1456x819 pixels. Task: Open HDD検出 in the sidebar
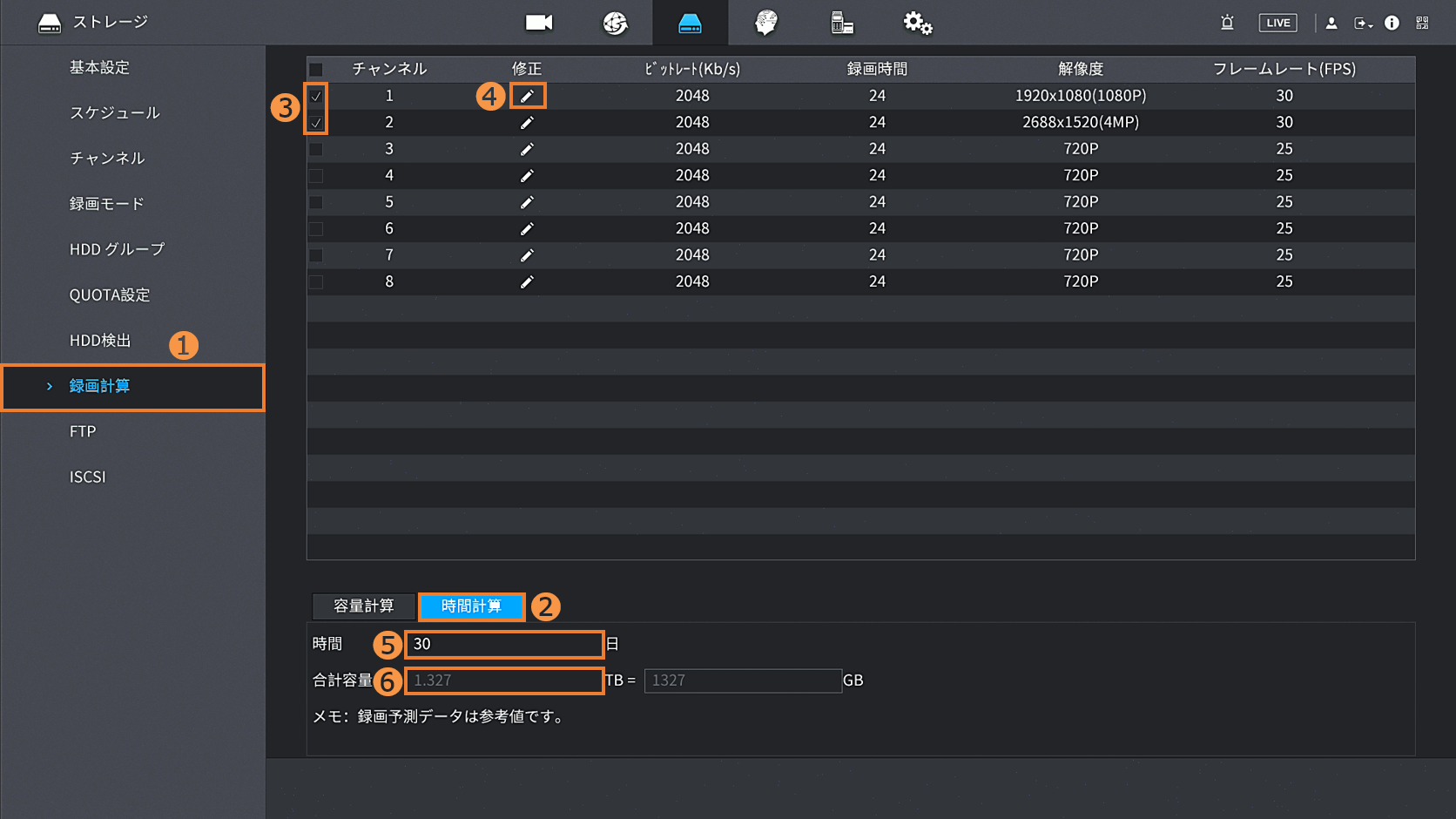coord(100,341)
